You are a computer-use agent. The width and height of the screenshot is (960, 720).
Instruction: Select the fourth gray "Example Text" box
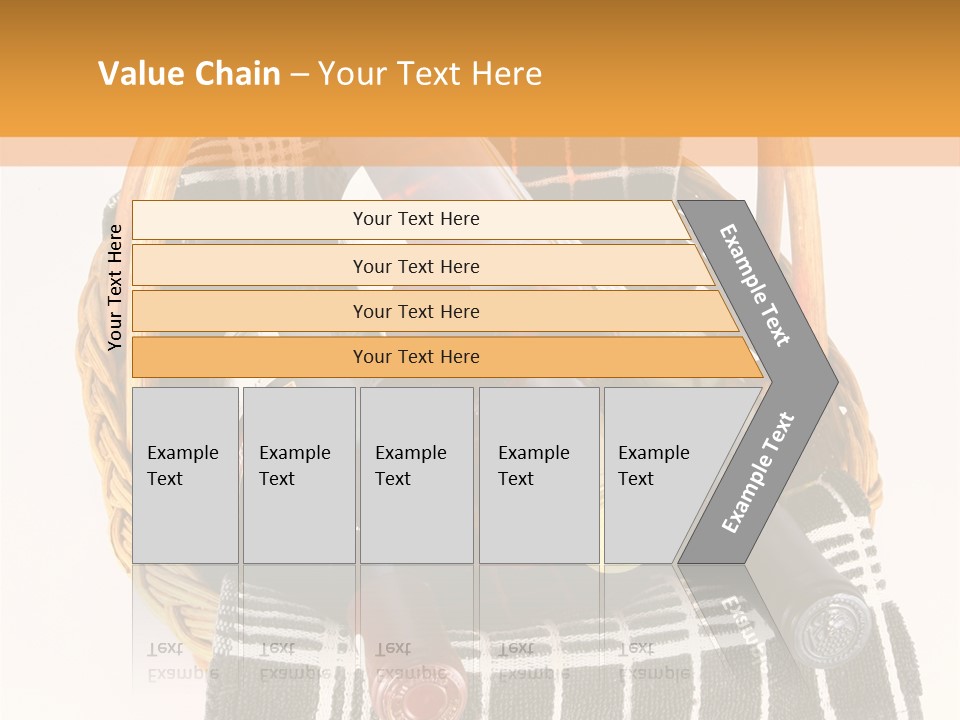coord(539,474)
